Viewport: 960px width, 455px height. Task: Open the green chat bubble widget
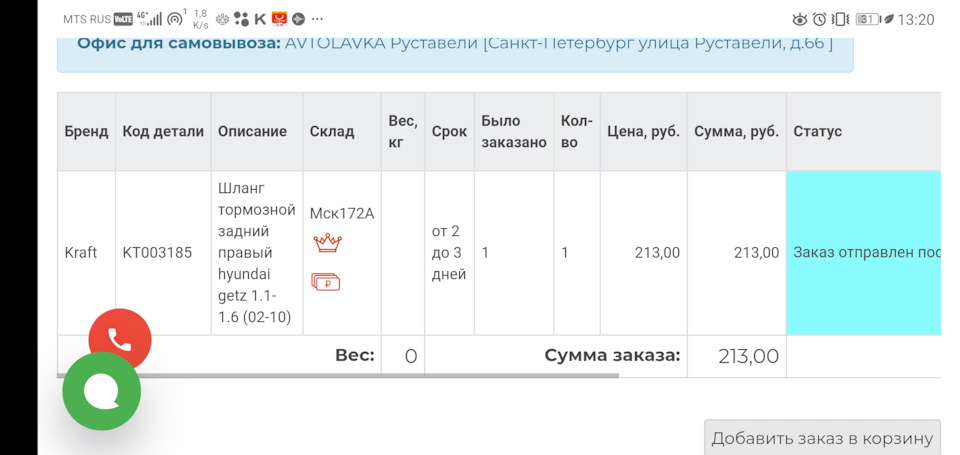coord(102,392)
